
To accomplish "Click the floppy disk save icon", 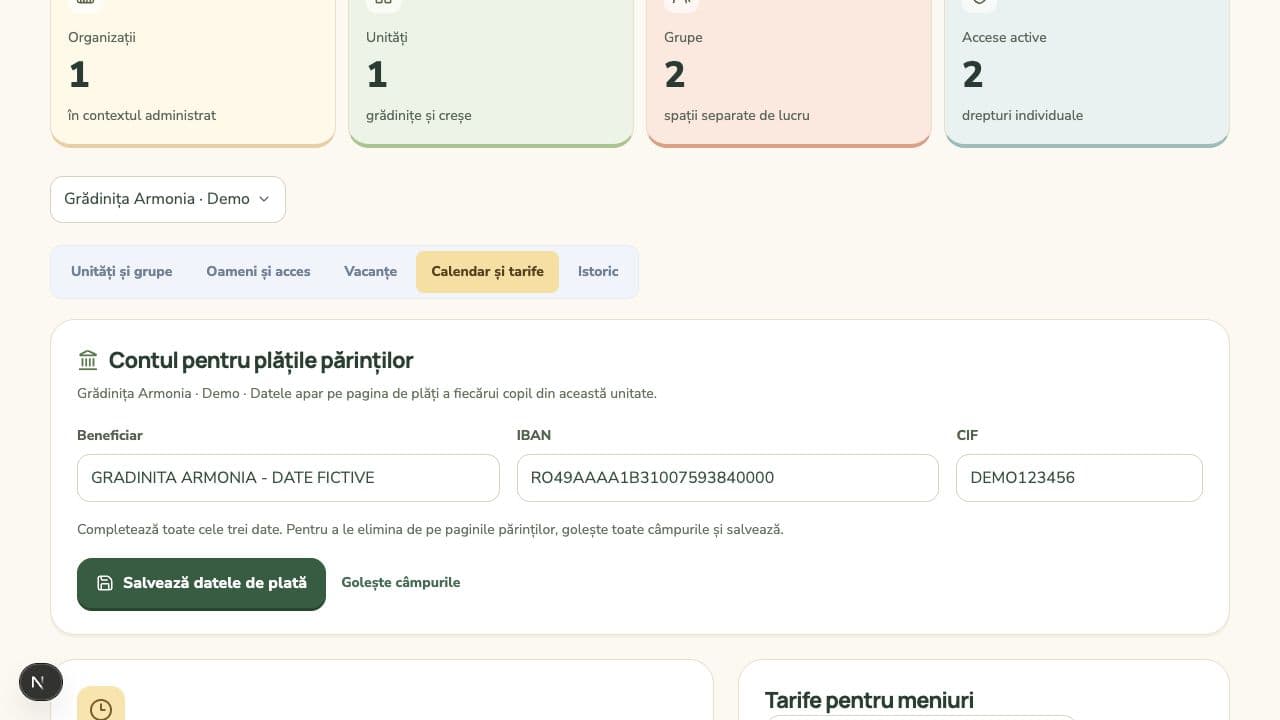I will tap(105, 583).
